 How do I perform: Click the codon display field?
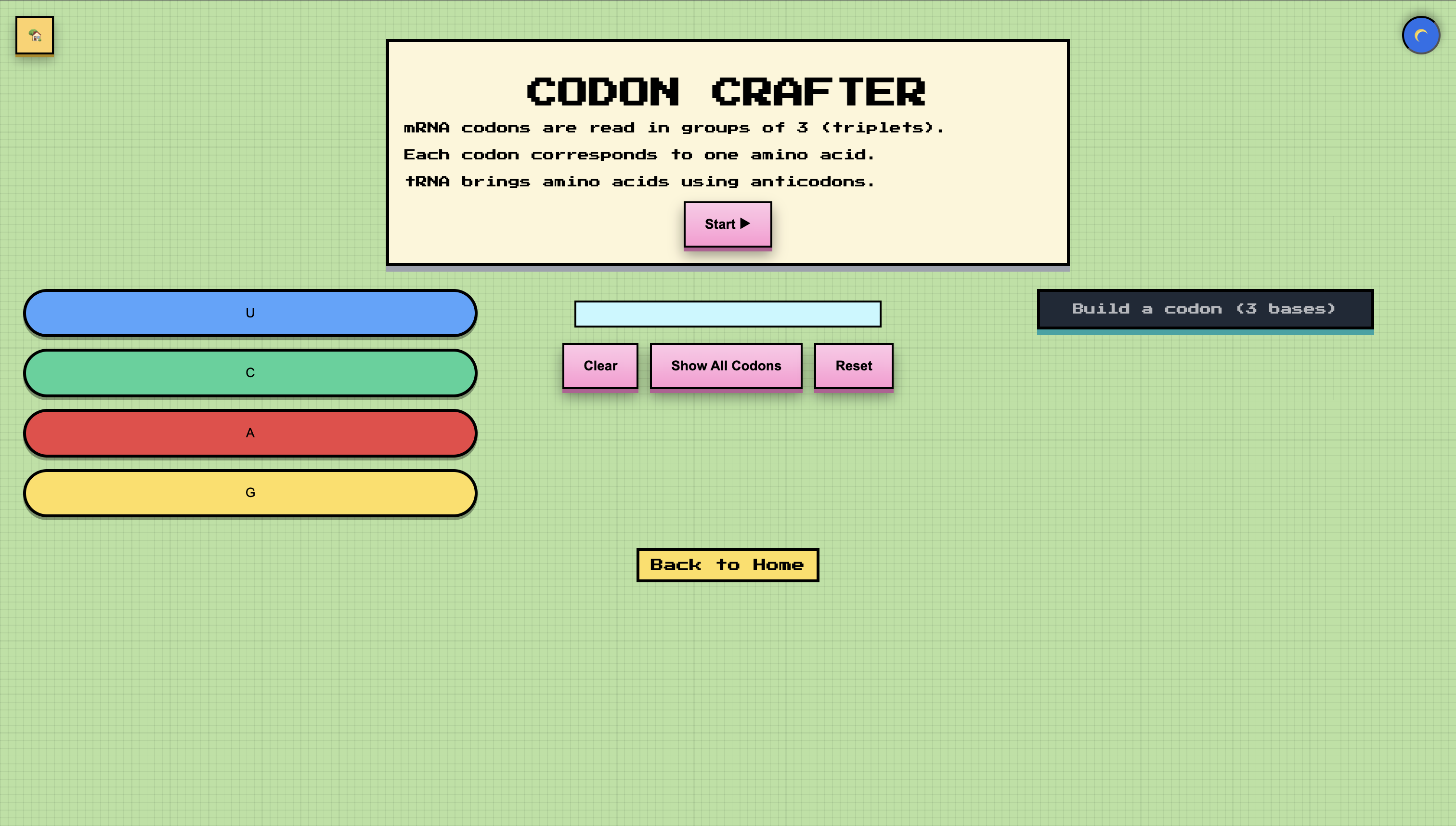(728, 314)
